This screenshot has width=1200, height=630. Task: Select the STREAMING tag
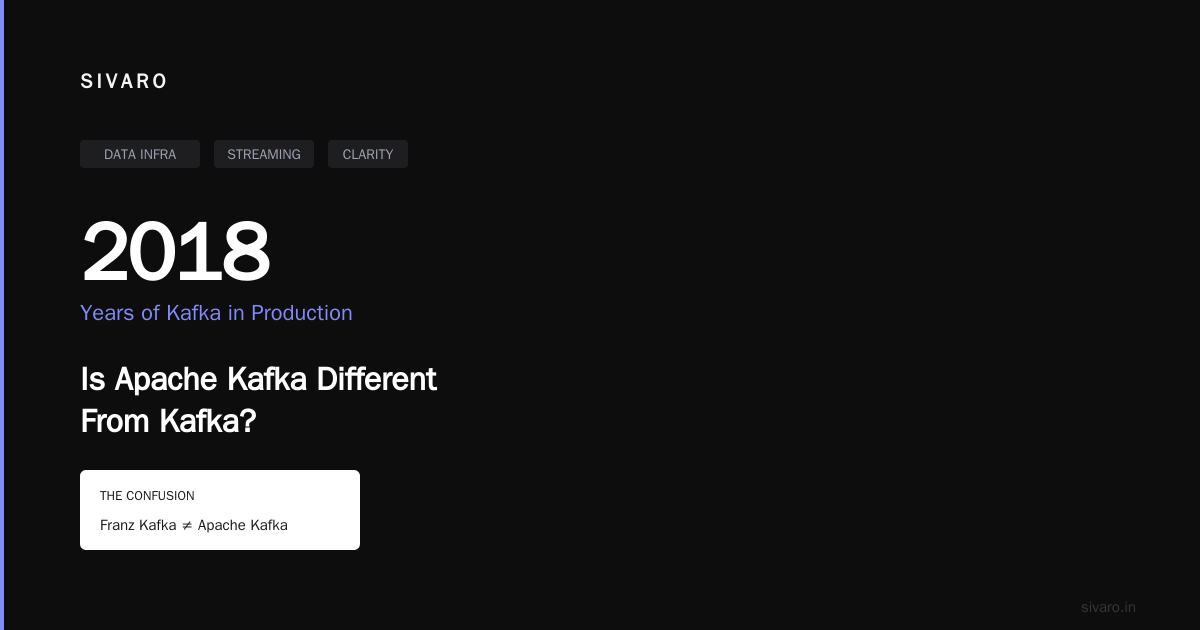coord(264,154)
